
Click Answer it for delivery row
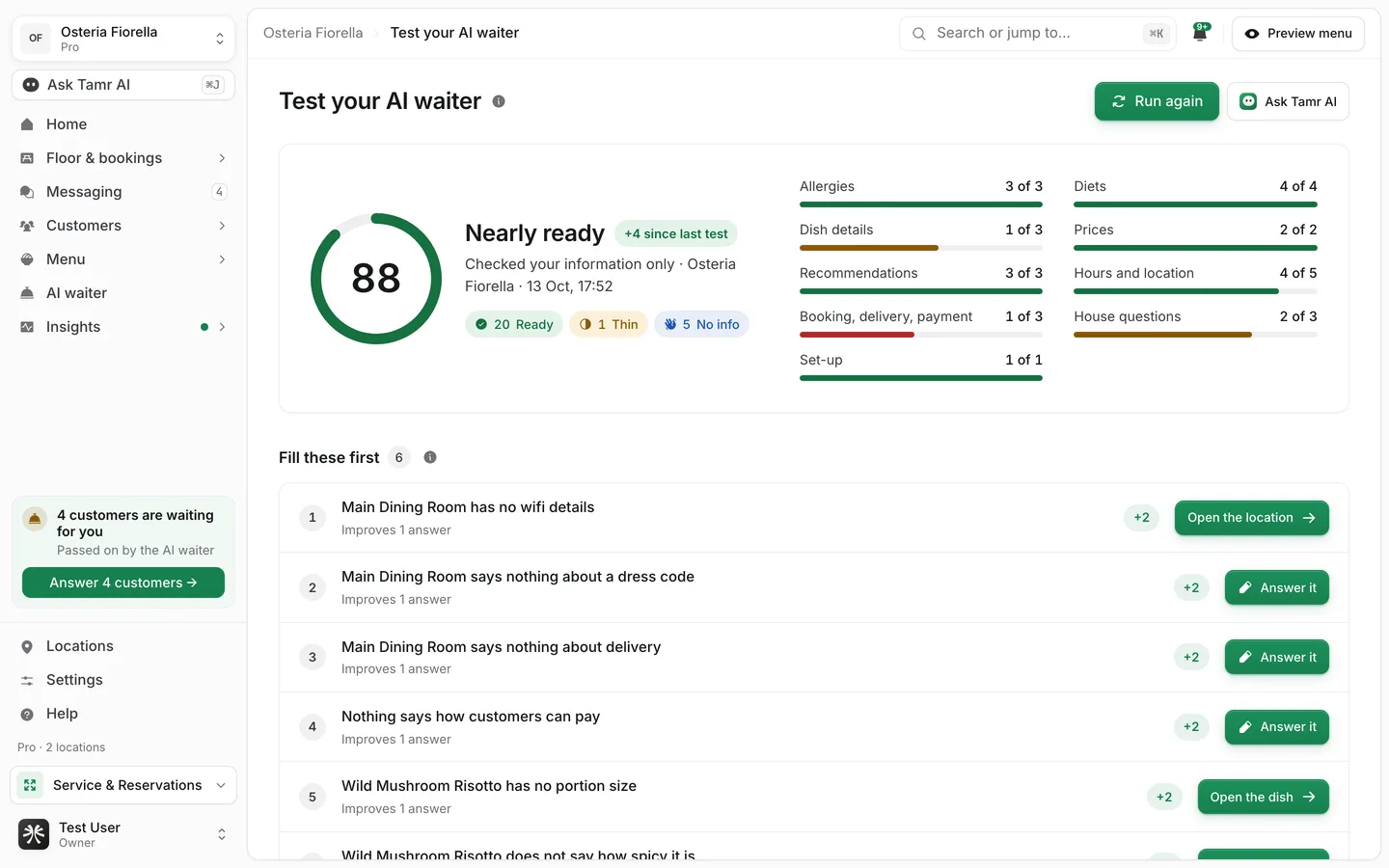click(1276, 657)
